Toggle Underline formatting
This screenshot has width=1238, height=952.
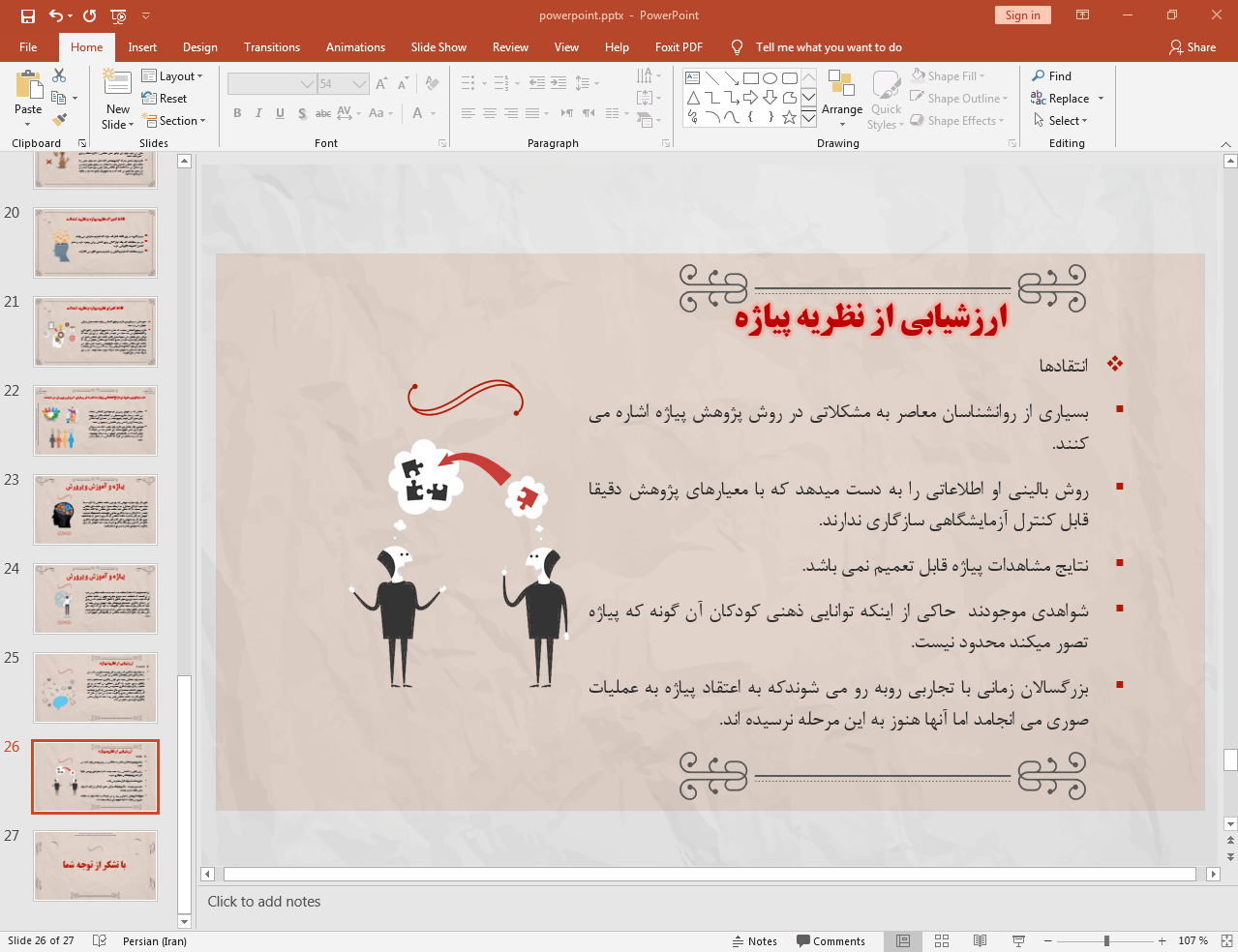[280, 113]
